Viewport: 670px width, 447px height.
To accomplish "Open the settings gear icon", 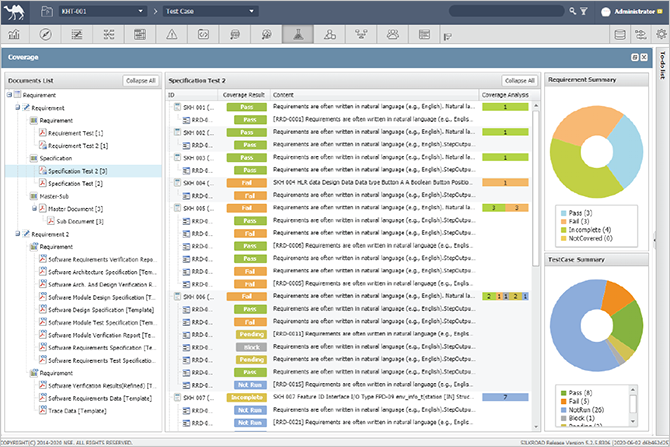I will tap(661, 34).
